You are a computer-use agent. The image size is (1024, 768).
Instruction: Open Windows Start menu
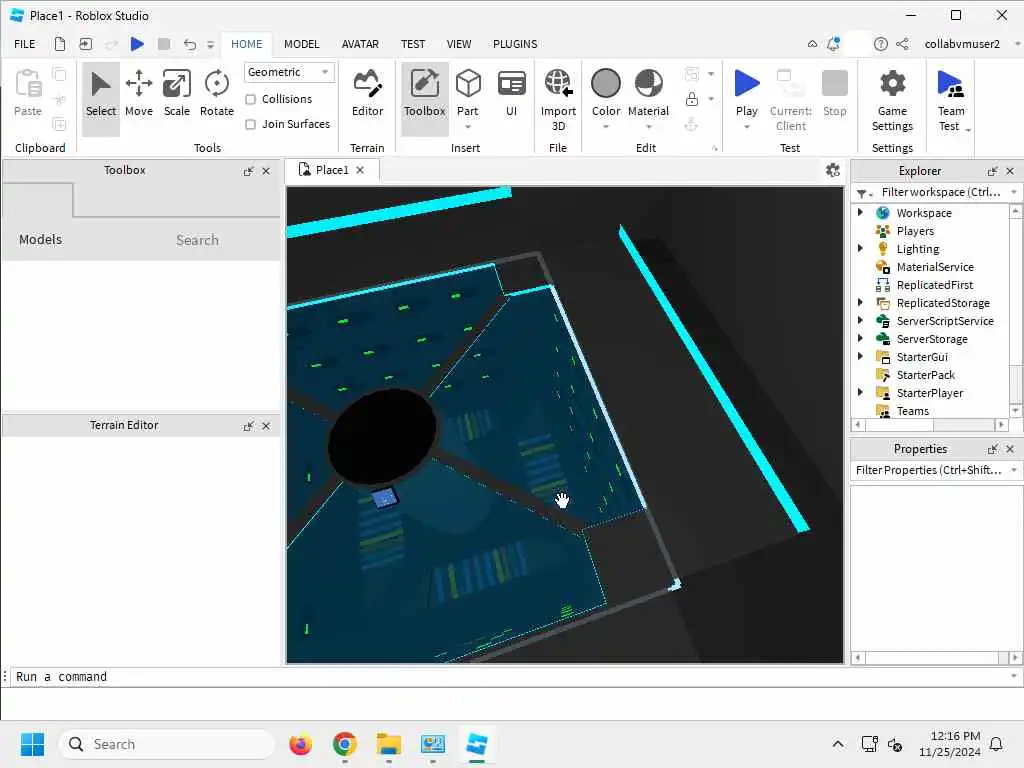coord(32,744)
